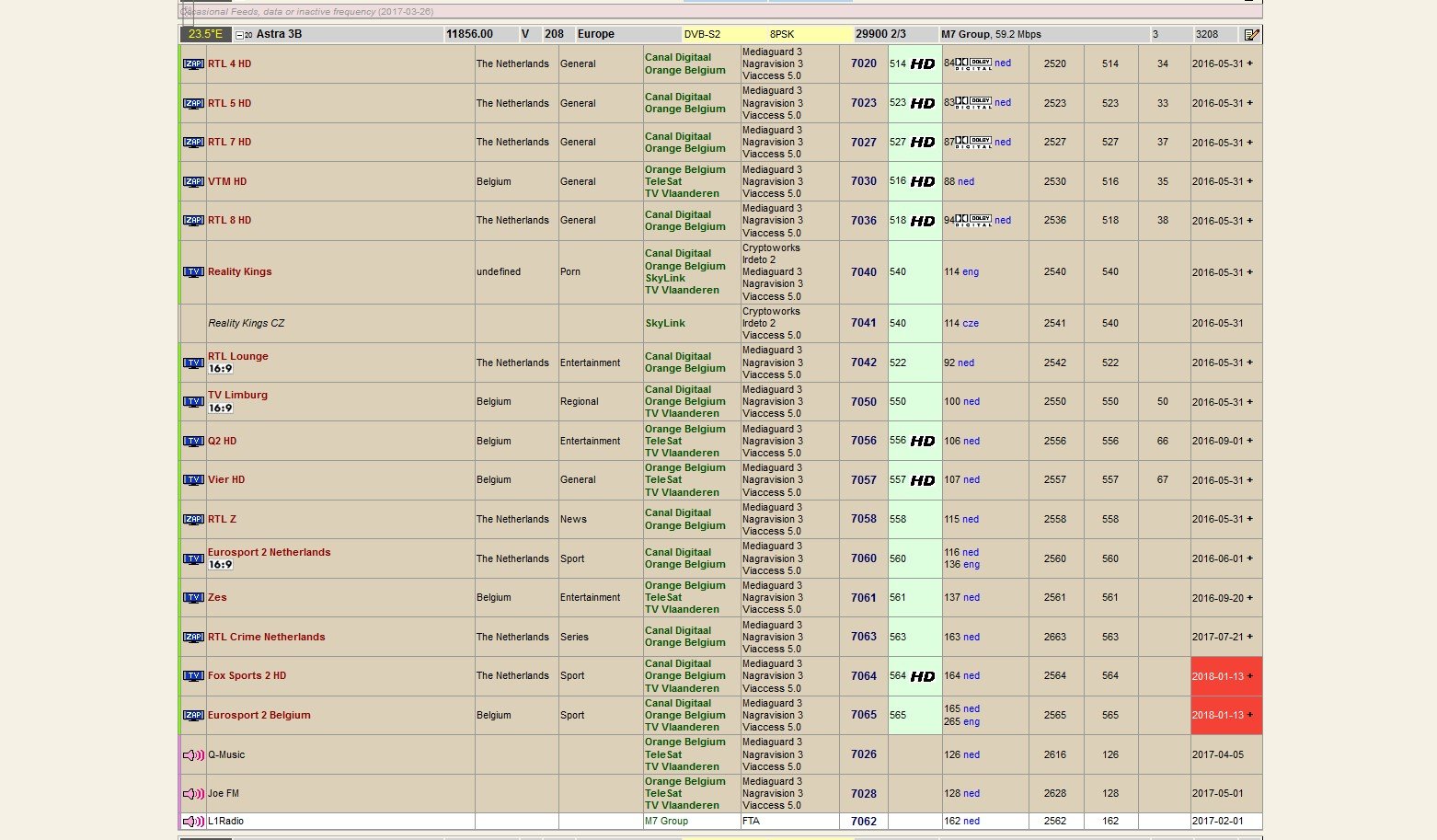Click the TV icon for Fox Sports 2 HD

(193, 676)
